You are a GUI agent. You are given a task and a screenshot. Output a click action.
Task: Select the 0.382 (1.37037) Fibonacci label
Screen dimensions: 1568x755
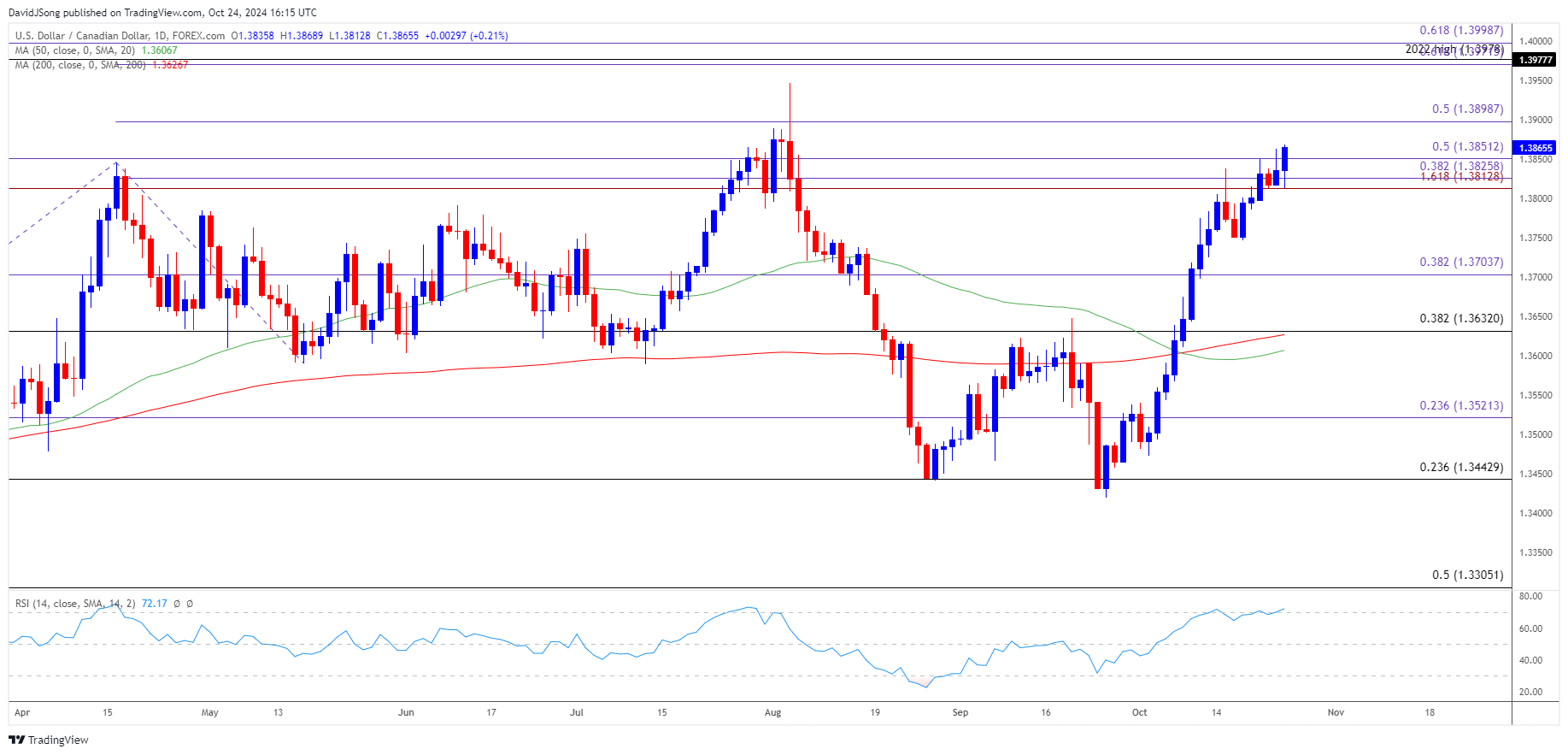(1461, 262)
